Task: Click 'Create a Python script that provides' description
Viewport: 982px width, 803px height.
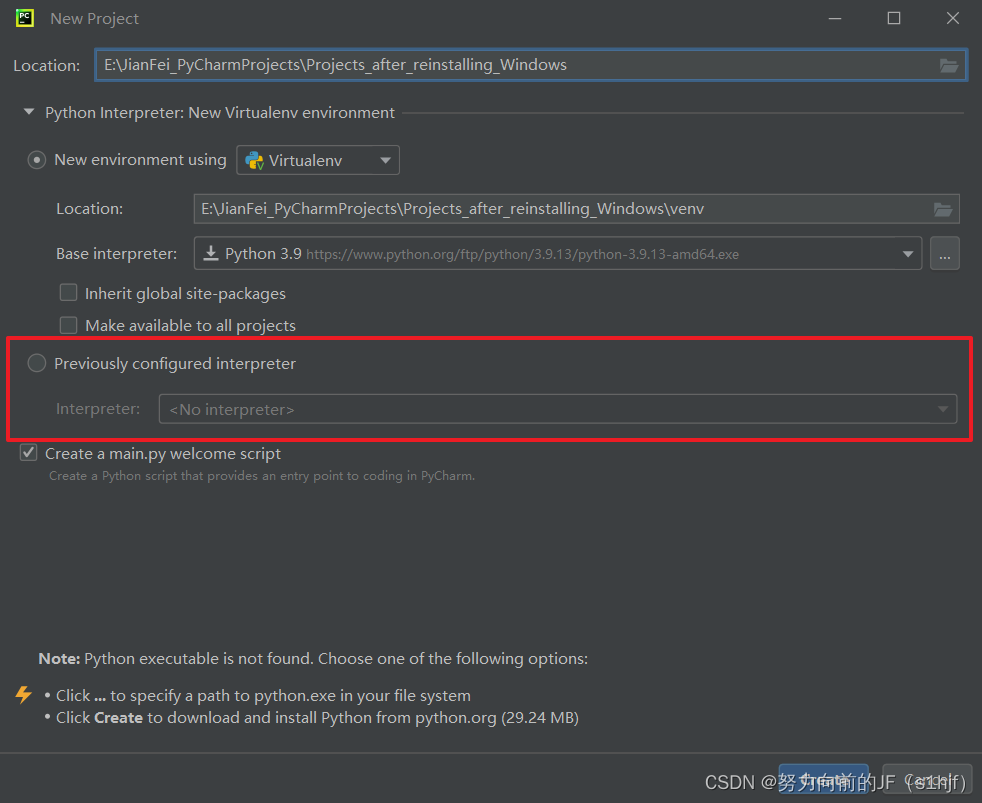Action: tap(262, 476)
